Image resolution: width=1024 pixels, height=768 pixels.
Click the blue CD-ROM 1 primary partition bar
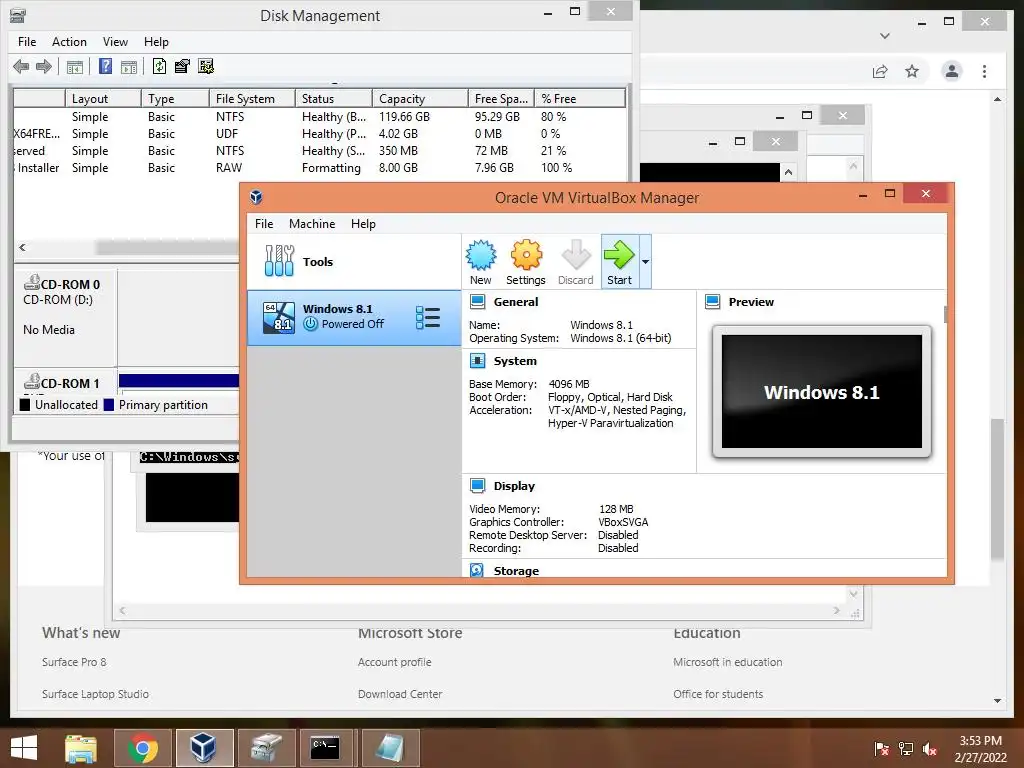[x=179, y=381]
